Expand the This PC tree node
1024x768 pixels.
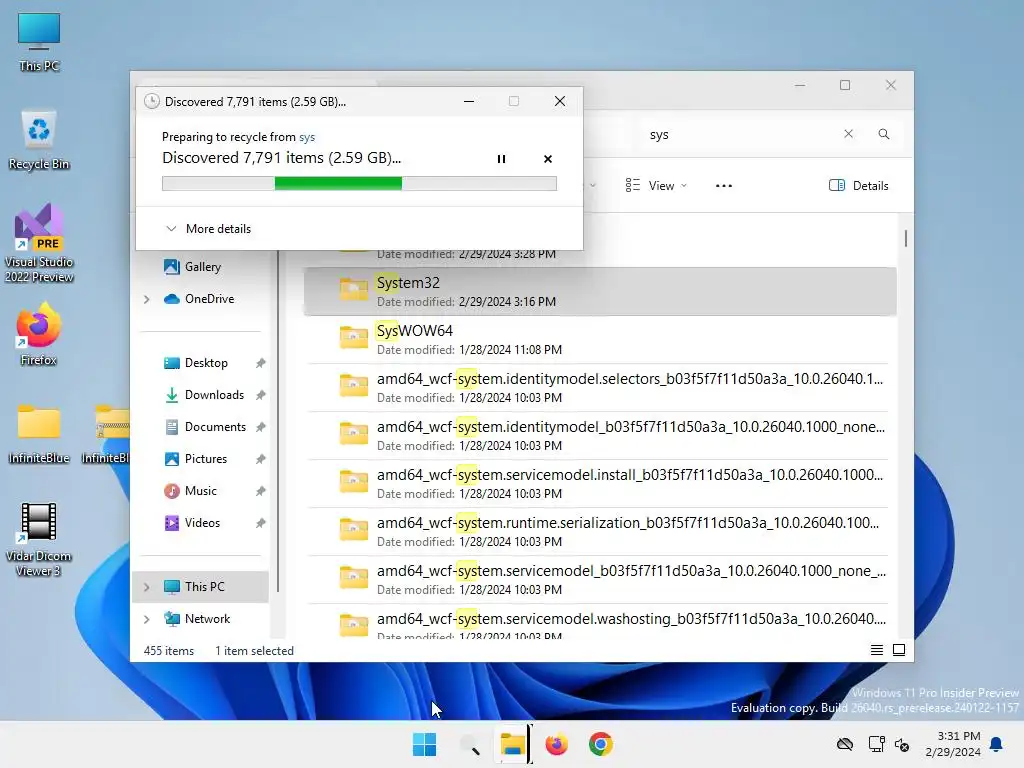(x=146, y=587)
